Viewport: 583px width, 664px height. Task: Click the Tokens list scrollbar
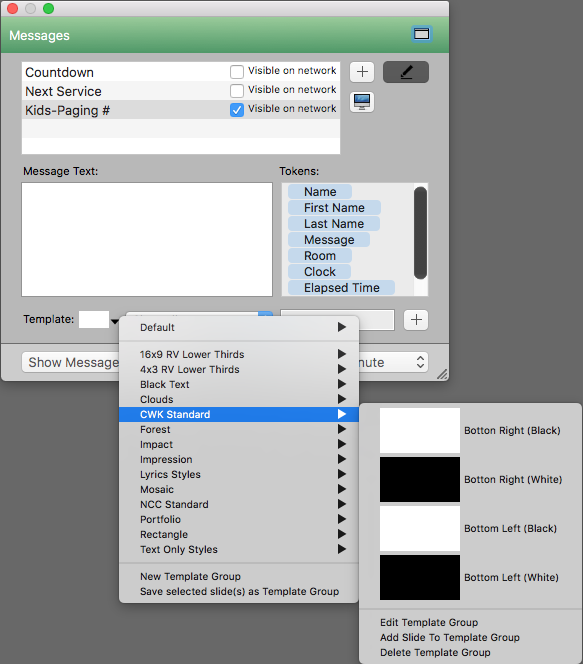point(420,233)
